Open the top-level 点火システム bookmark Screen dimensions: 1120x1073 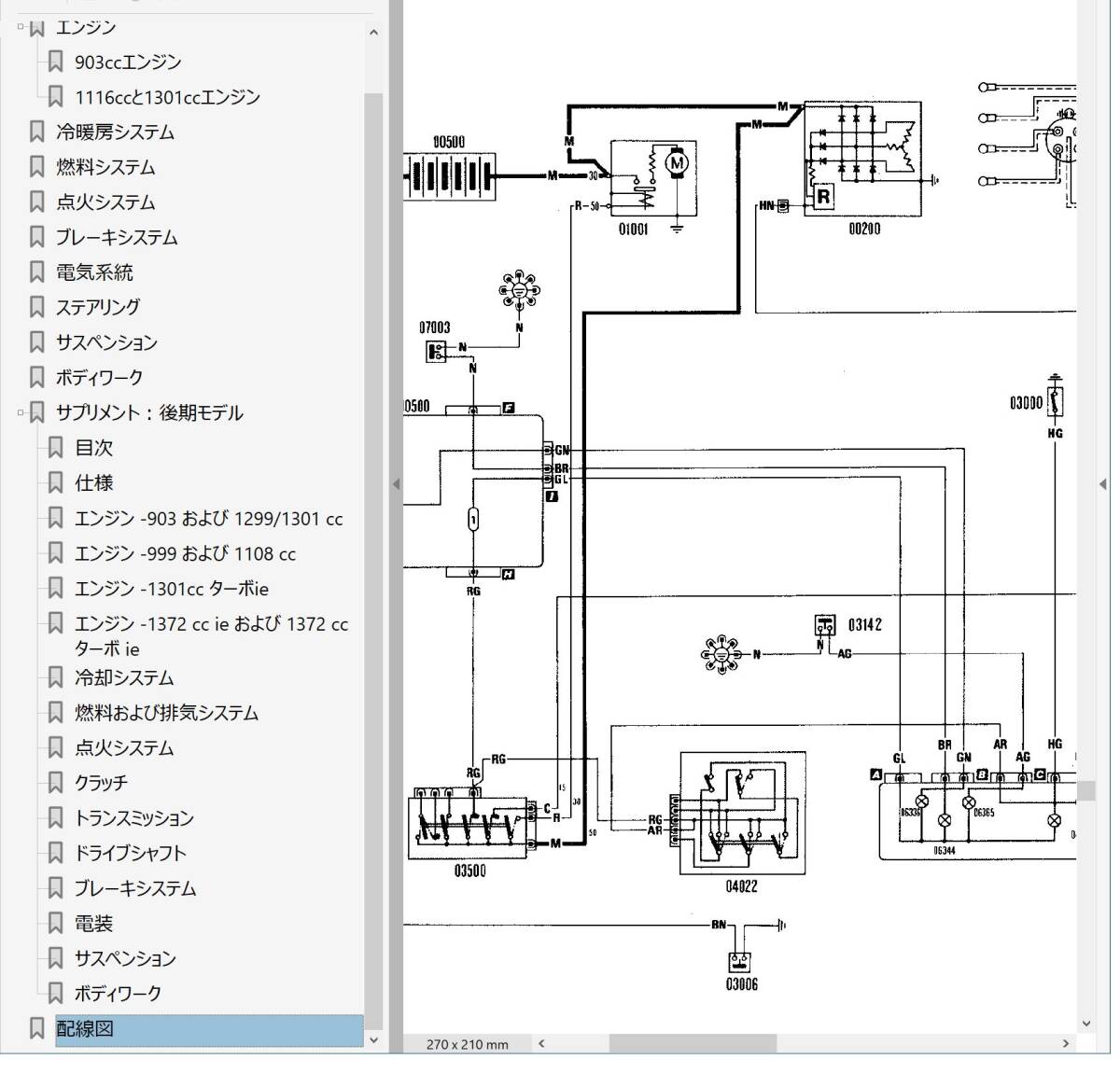(x=105, y=202)
